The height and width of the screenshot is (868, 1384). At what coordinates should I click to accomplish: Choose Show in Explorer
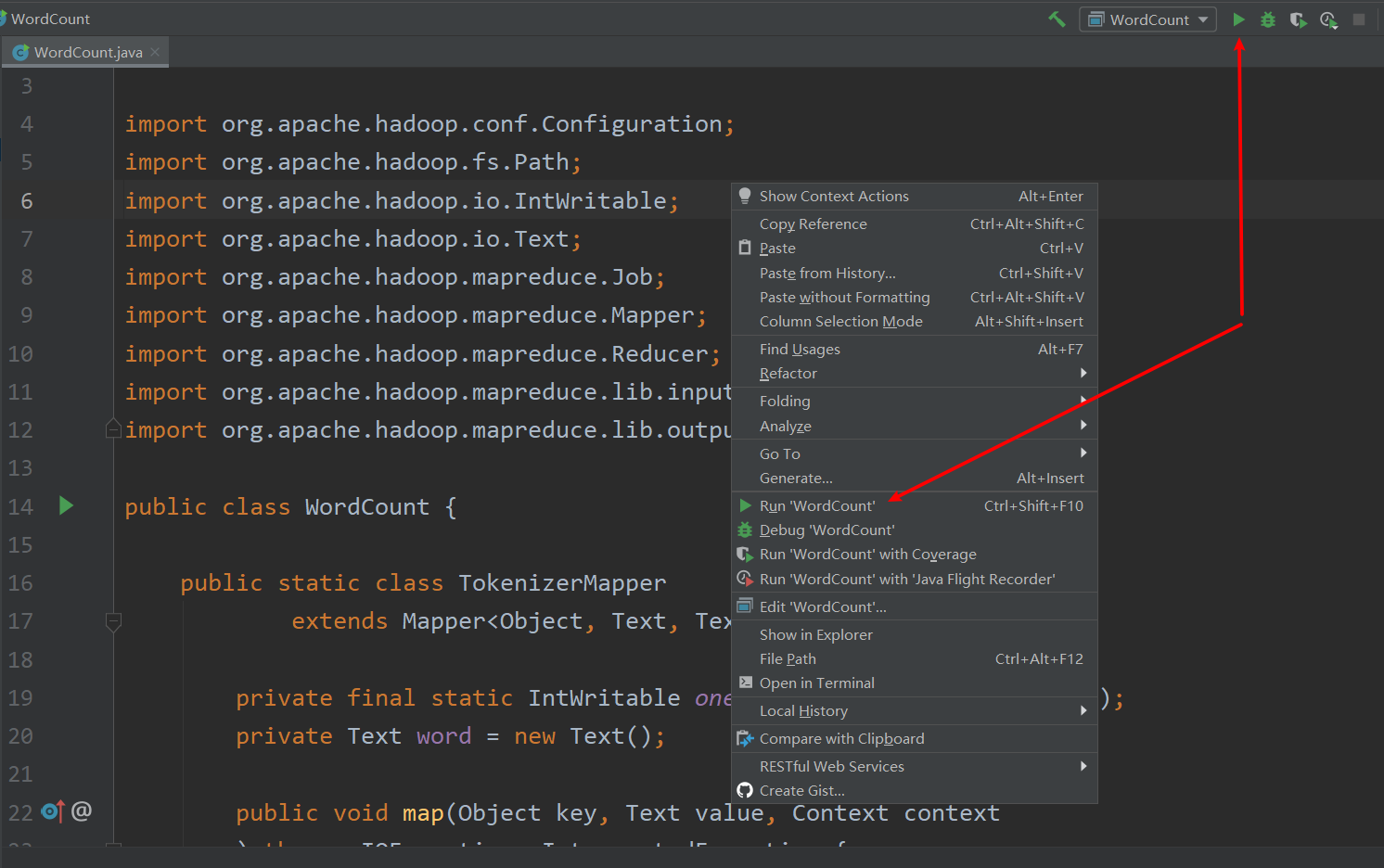coord(815,634)
